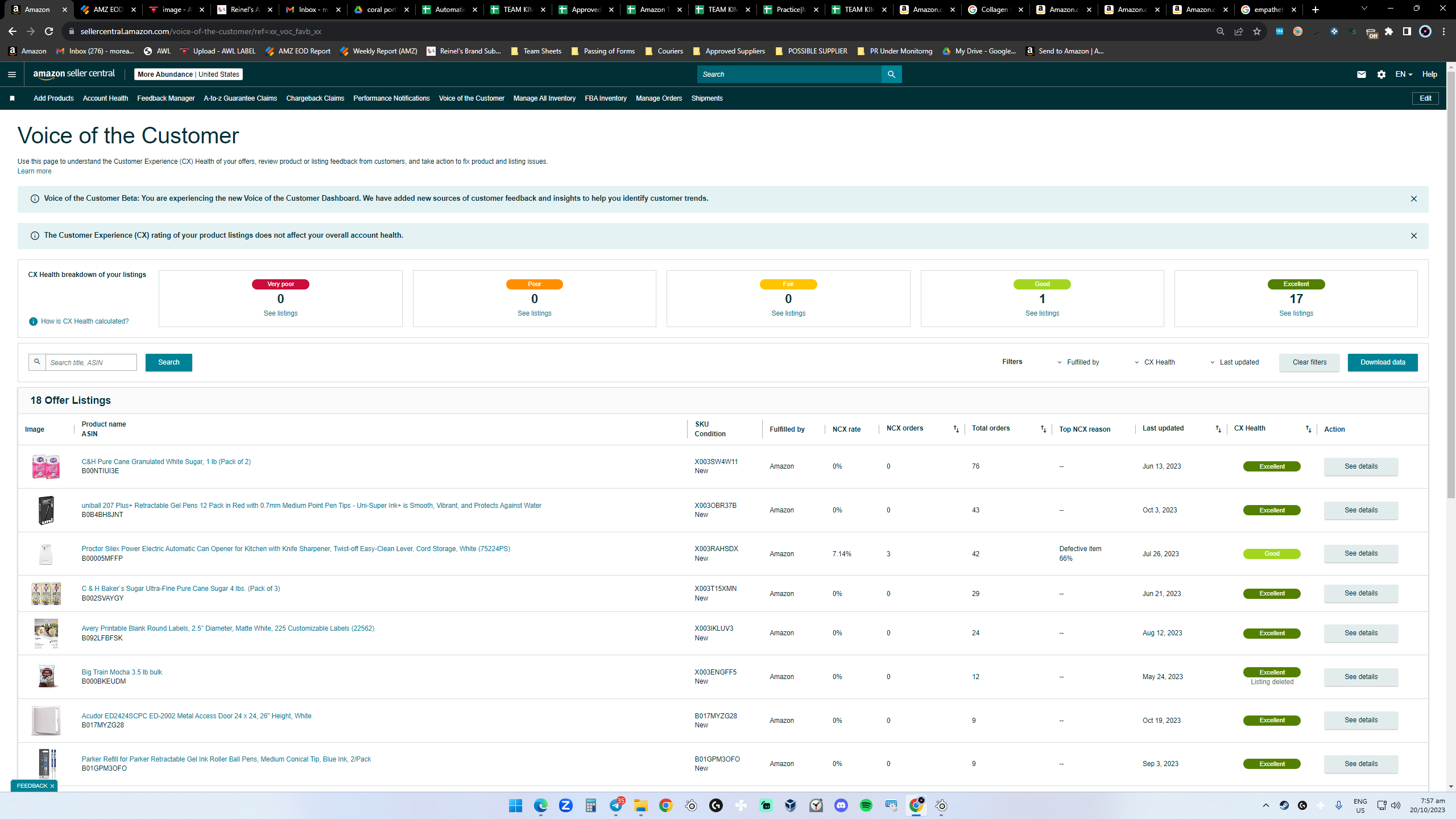1456x819 pixels.
Task: Click the Help link in header
Action: [x=1430, y=75]
